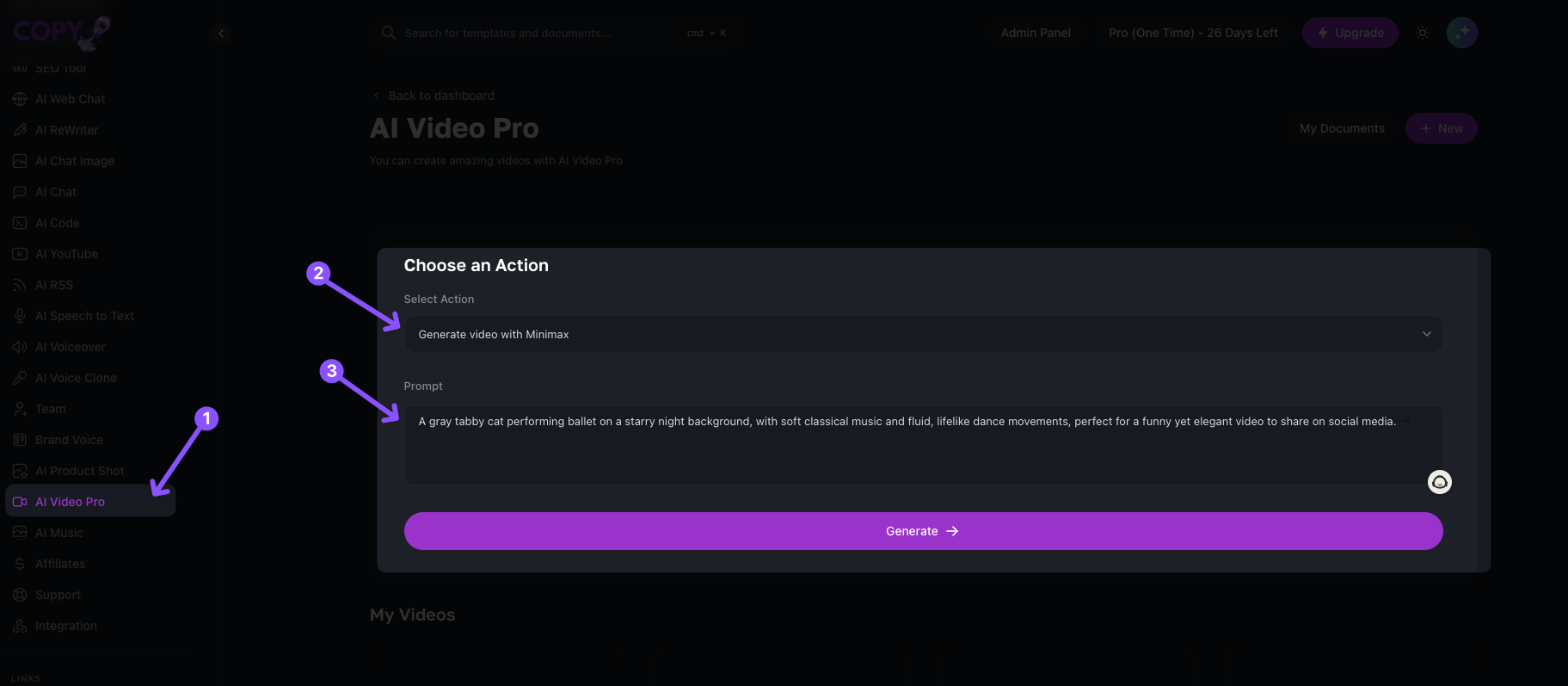Create a new document with New button
Image resolution: width=1568 pixels, height=686 pixels.
tap(1441, 128)
